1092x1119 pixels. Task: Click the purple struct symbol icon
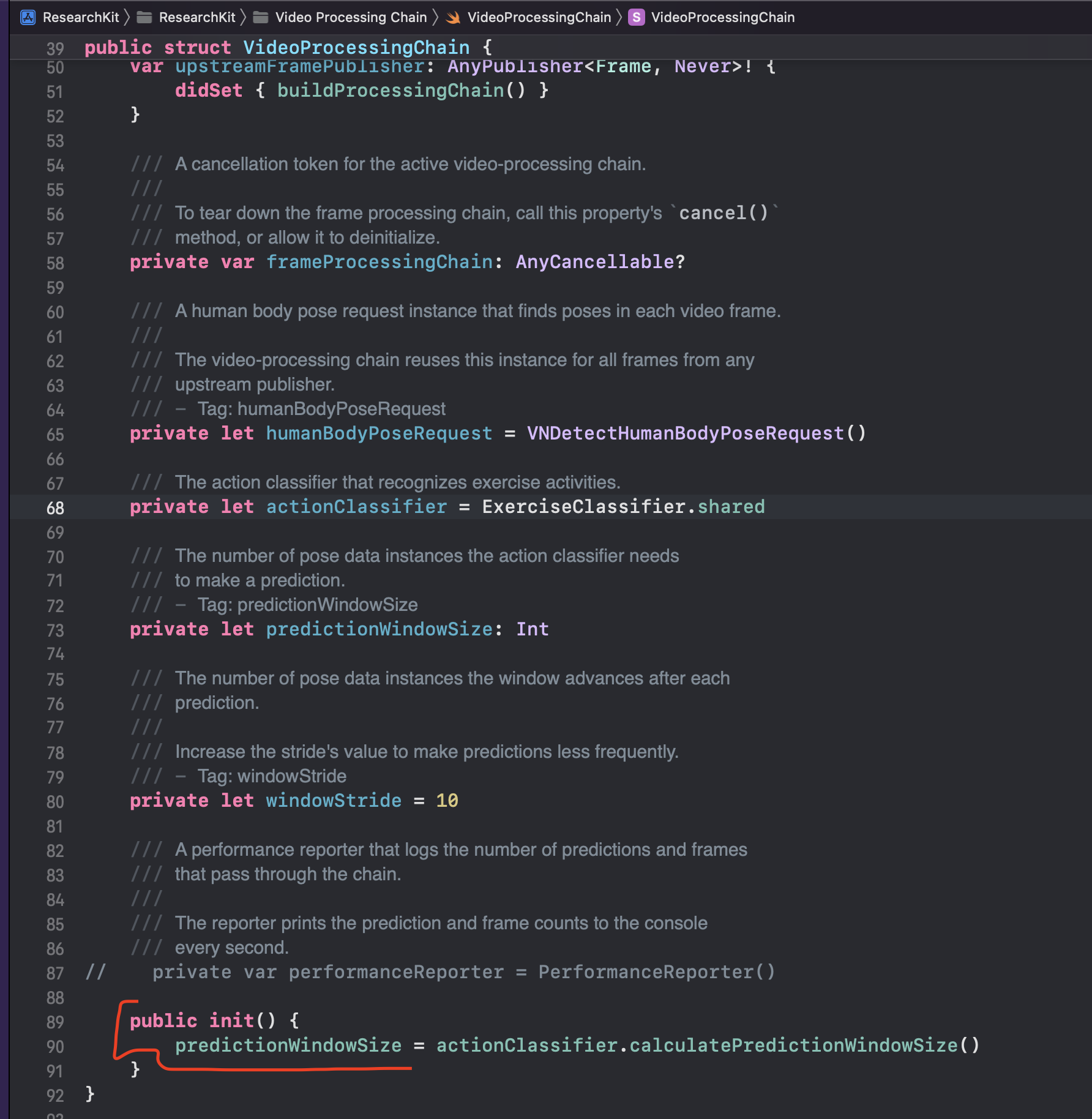pyautogui.click(x=637, y=17)
